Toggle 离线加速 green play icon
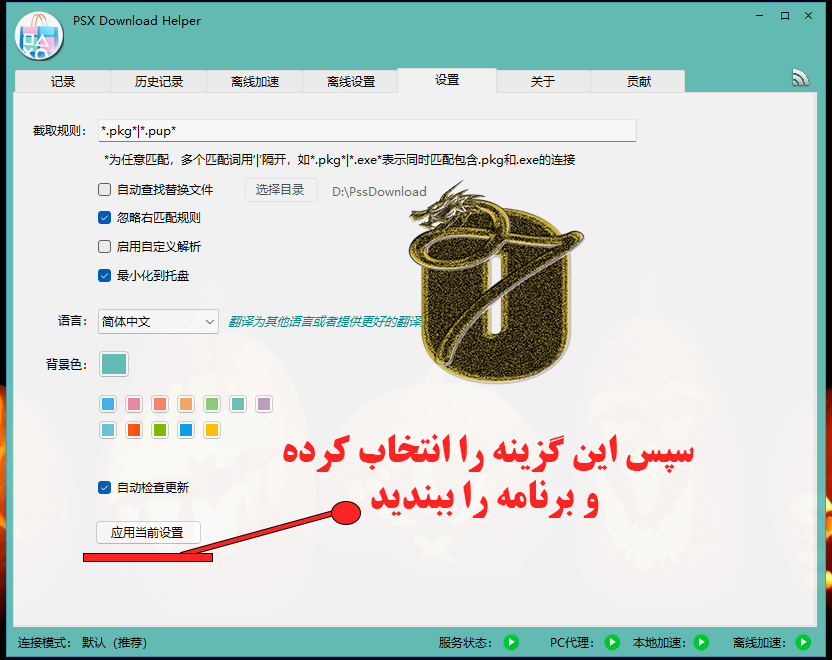The image size is (832, 660). pos(803,642)
